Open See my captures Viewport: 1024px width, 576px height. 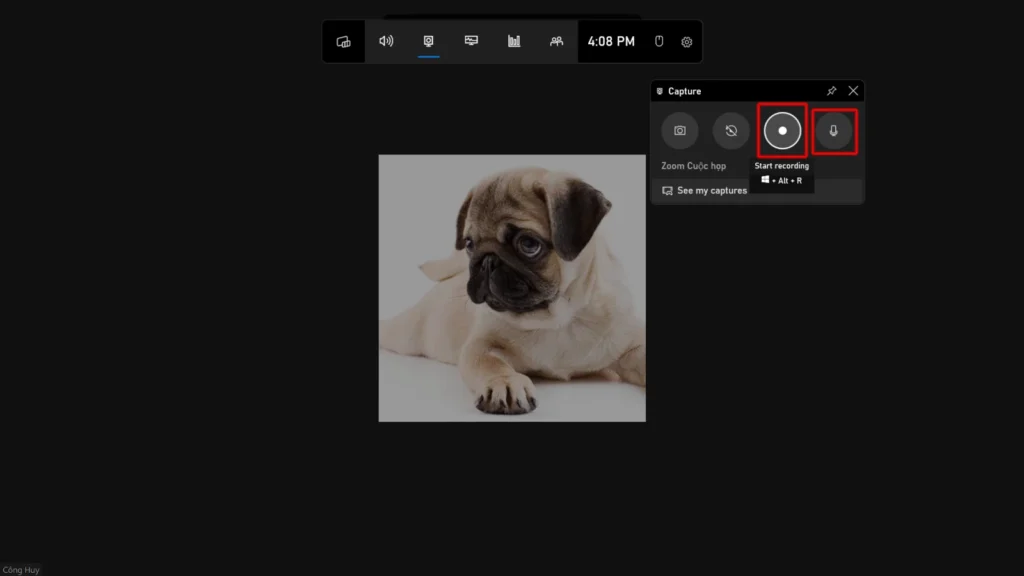(x=705, y=190)
